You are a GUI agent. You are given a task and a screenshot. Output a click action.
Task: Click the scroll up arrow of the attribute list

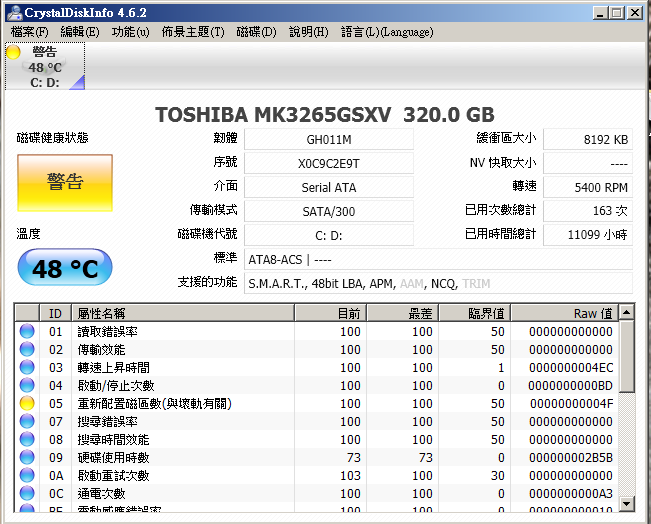pyautogui.click(x=627, y=312)
